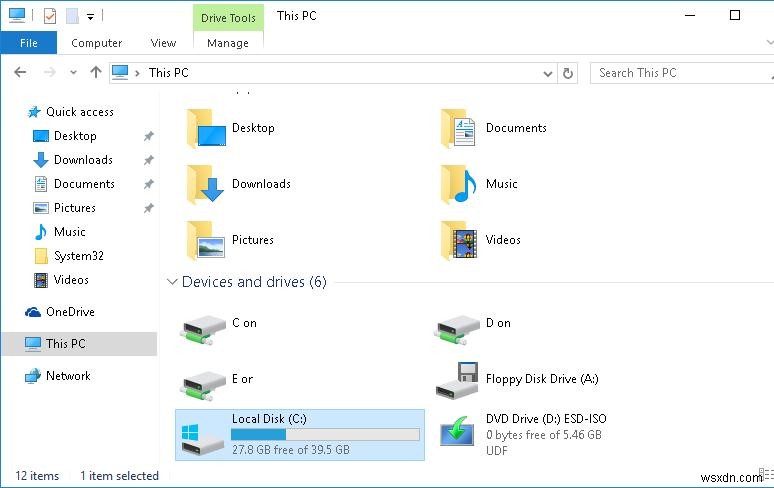Image resolution: width=774 pixels, height=488 pixels.
Task: Click '27.8 GB free of 39.5 GB' text
Action: 291,450
